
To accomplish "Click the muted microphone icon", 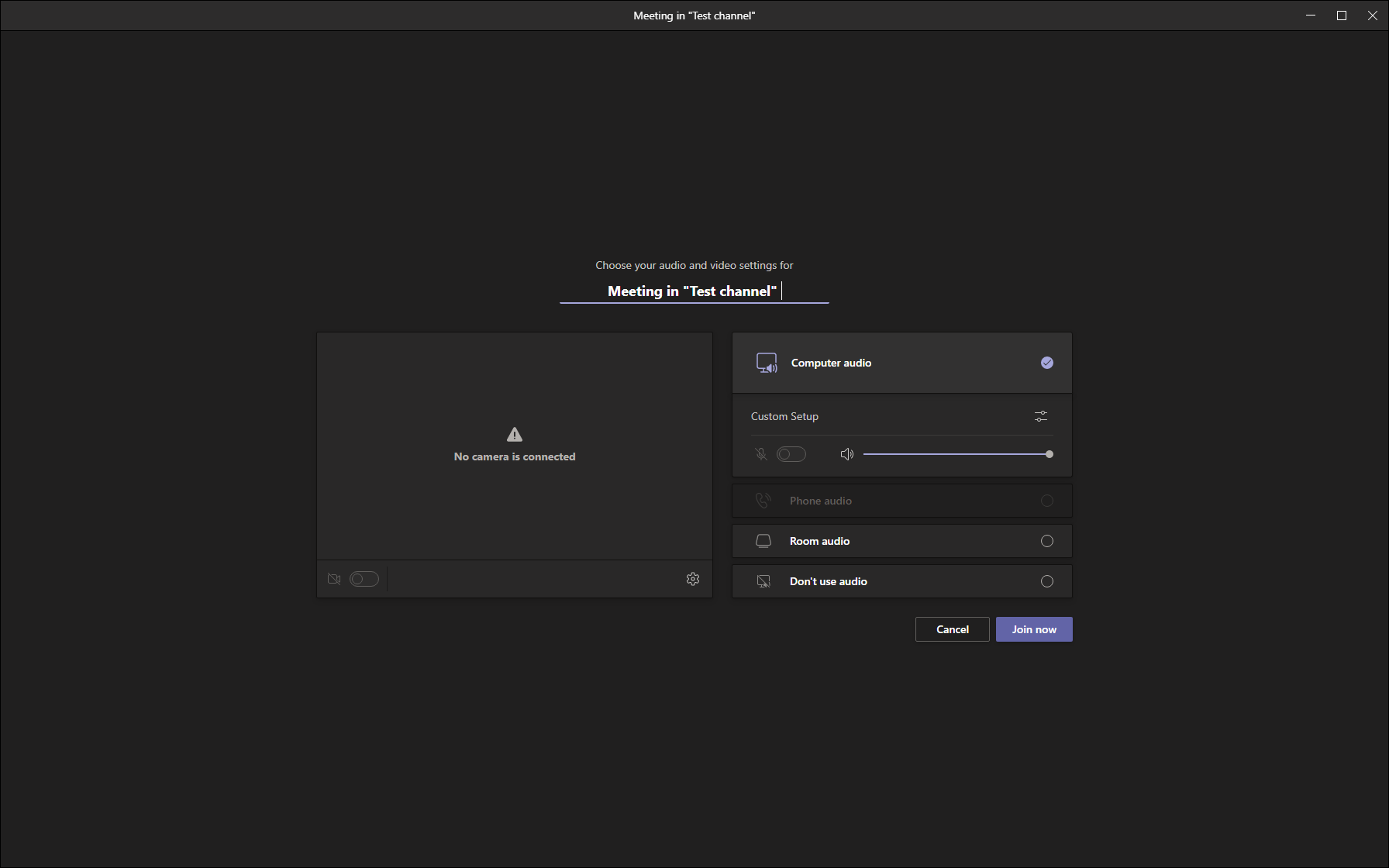I will click(x=761, y=454).
